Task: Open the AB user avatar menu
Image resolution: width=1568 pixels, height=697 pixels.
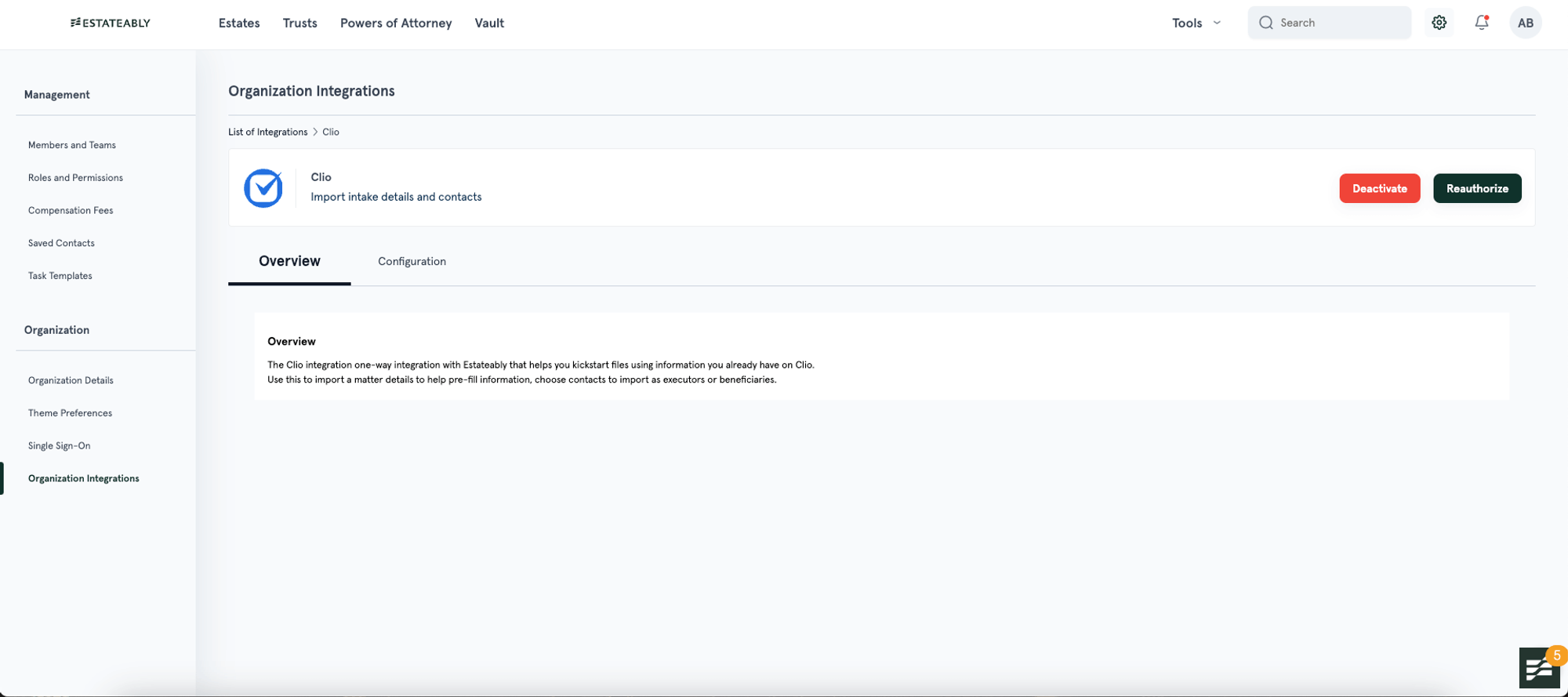Action: click(1525, 23)
